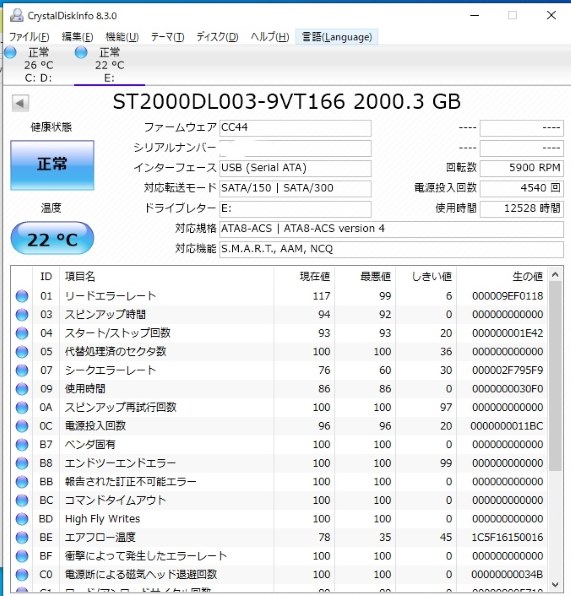Select the シークエラーレート row name
The width and height of the screenshot is (571, 596).
pyautogui.click(x=110, y=371)
